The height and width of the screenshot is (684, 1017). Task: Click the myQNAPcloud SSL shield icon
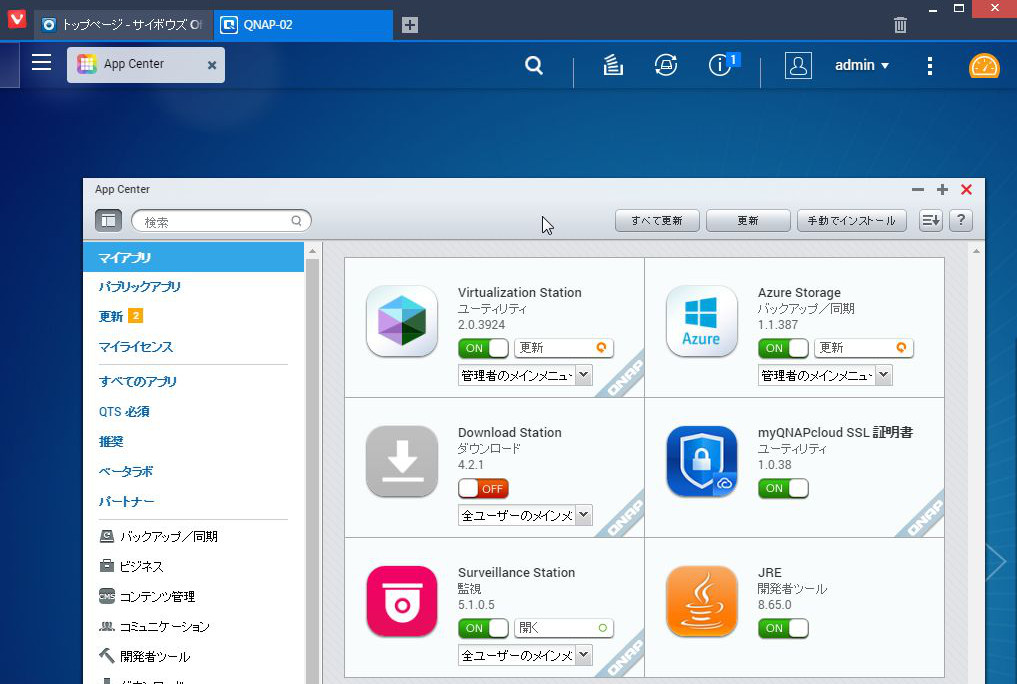click(x=702, y=461)
